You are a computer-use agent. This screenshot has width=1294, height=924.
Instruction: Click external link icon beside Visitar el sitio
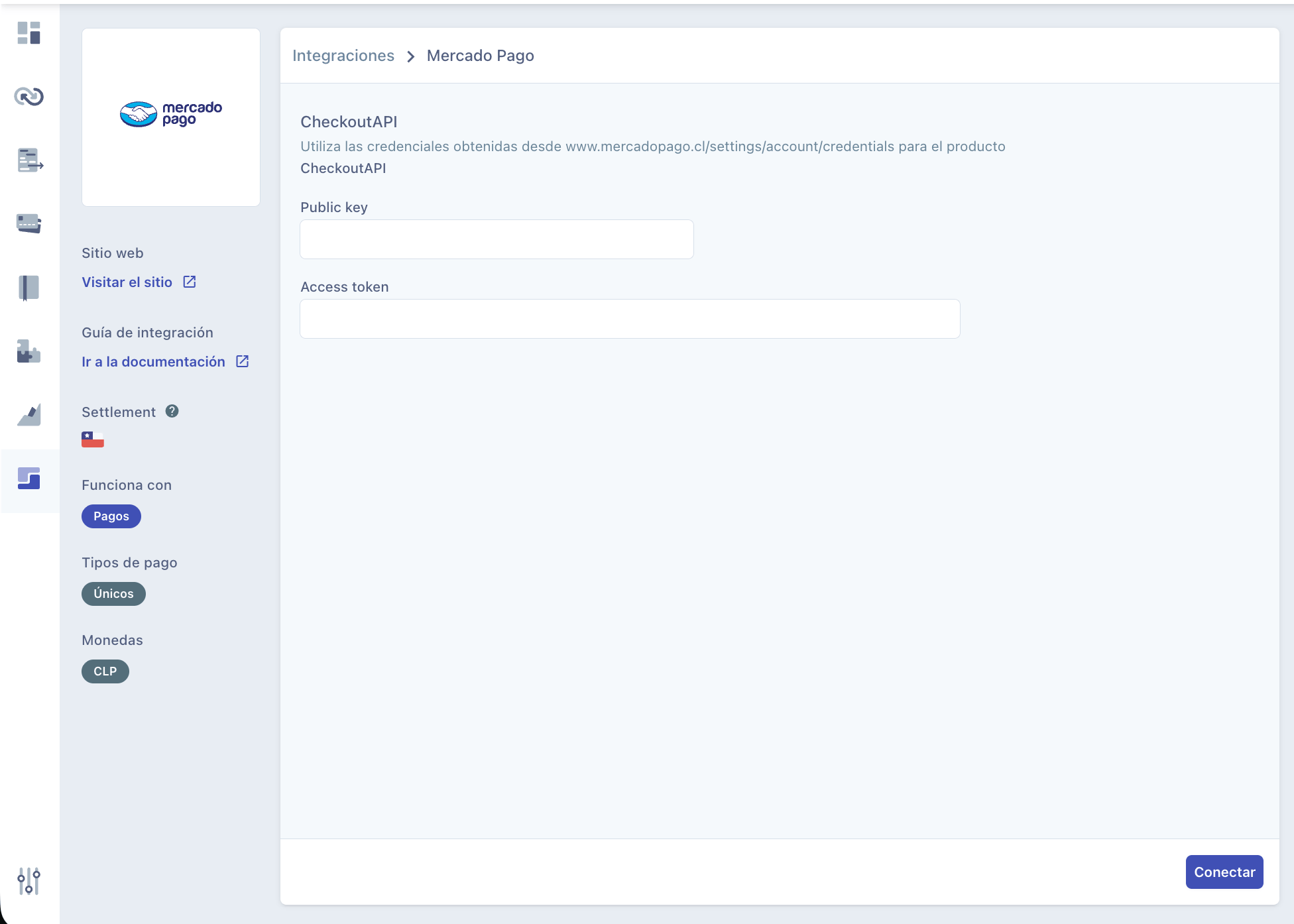(190, 282)
